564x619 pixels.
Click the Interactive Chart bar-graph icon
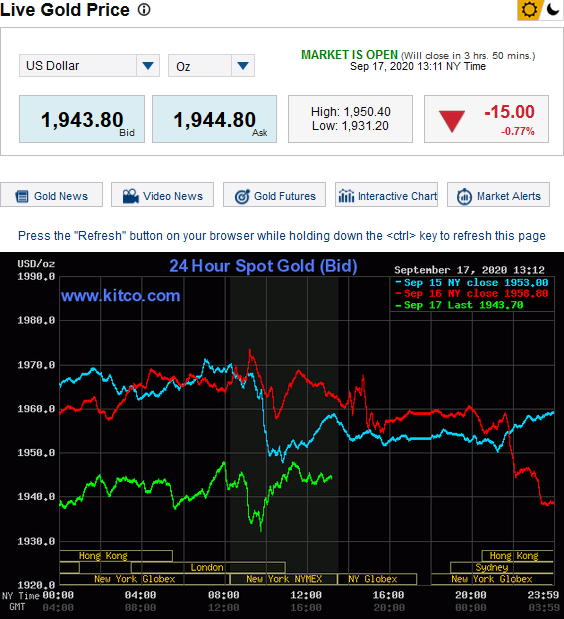point(347,196)
